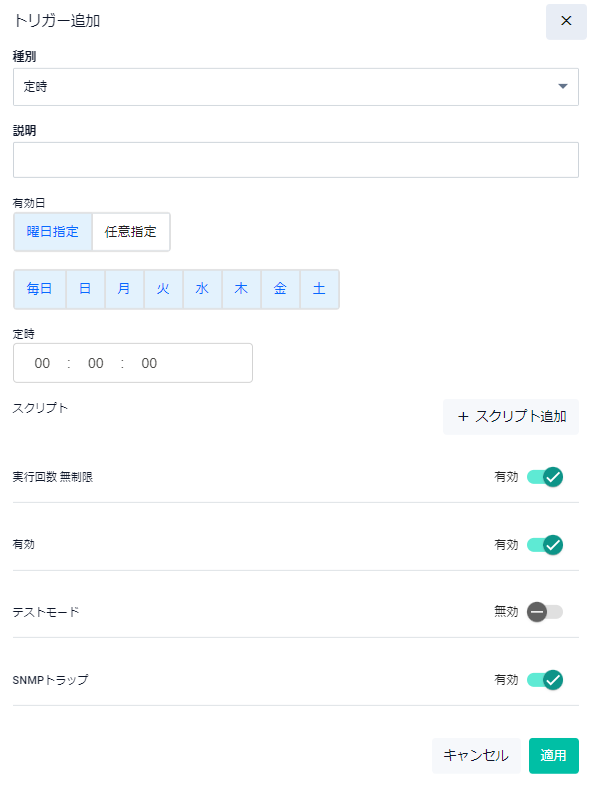Toggle the 木 Thursday button
Image resolution: width=592 pixels, height=786 pixels.
coord(241,289)
